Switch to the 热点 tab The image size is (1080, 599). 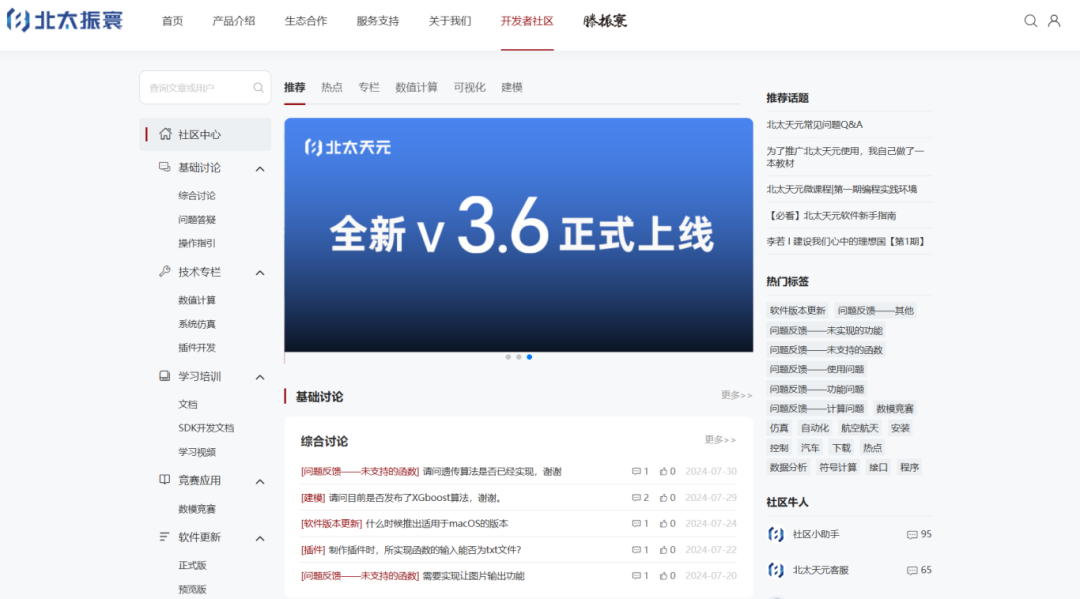tap(331, 88)
